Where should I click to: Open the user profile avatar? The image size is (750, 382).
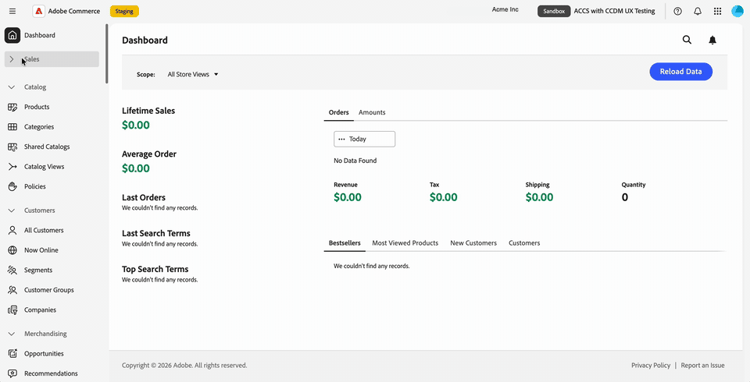[x=738, y=11]
